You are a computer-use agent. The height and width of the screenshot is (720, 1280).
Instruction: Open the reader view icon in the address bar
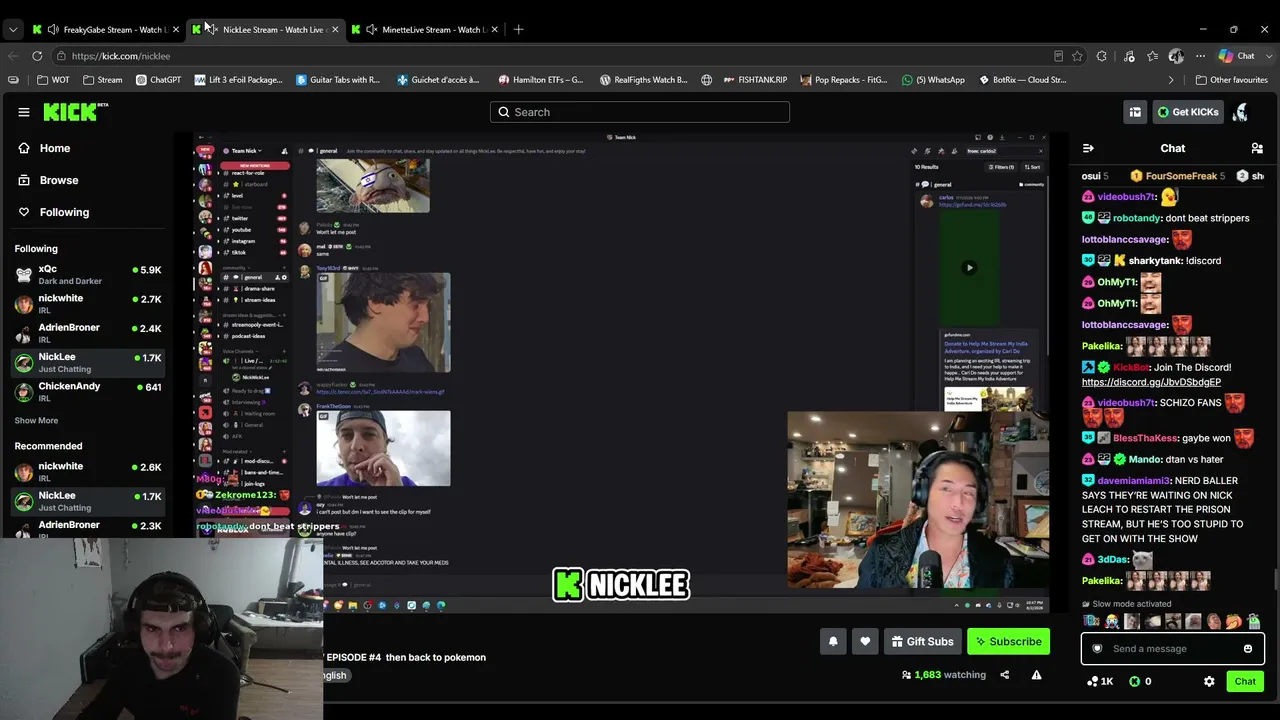(x=1058, y=56)
